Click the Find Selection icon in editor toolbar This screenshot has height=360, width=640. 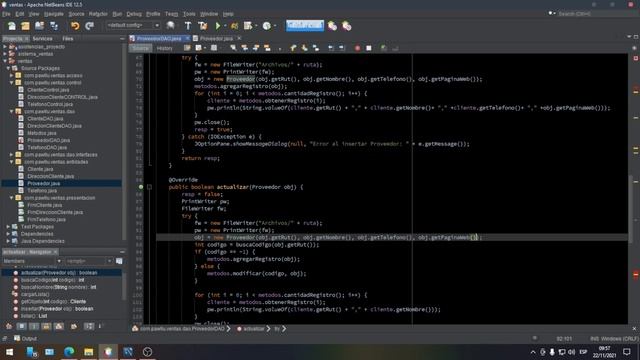[x=233, y=48]
